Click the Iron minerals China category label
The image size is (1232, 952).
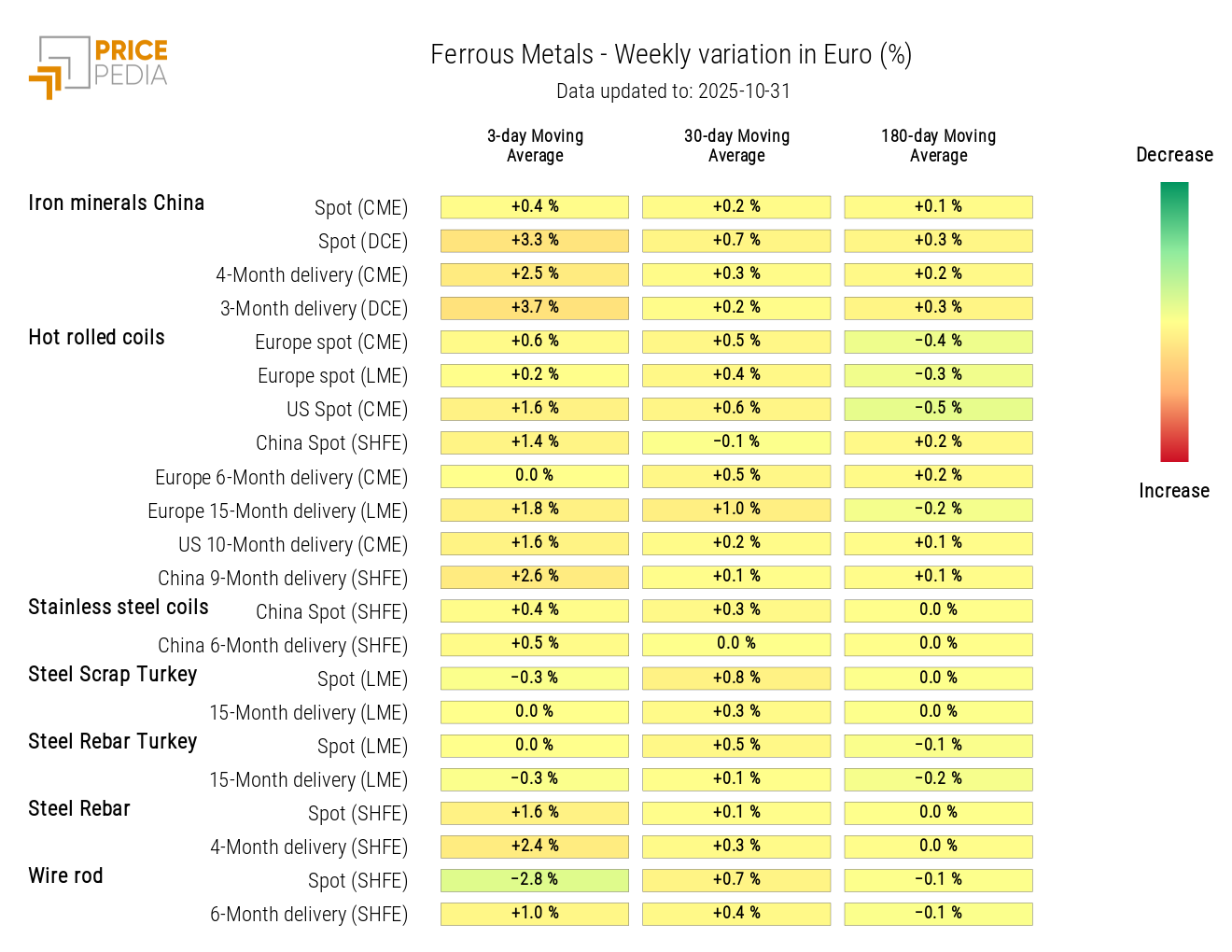click(x=116, y=203)
